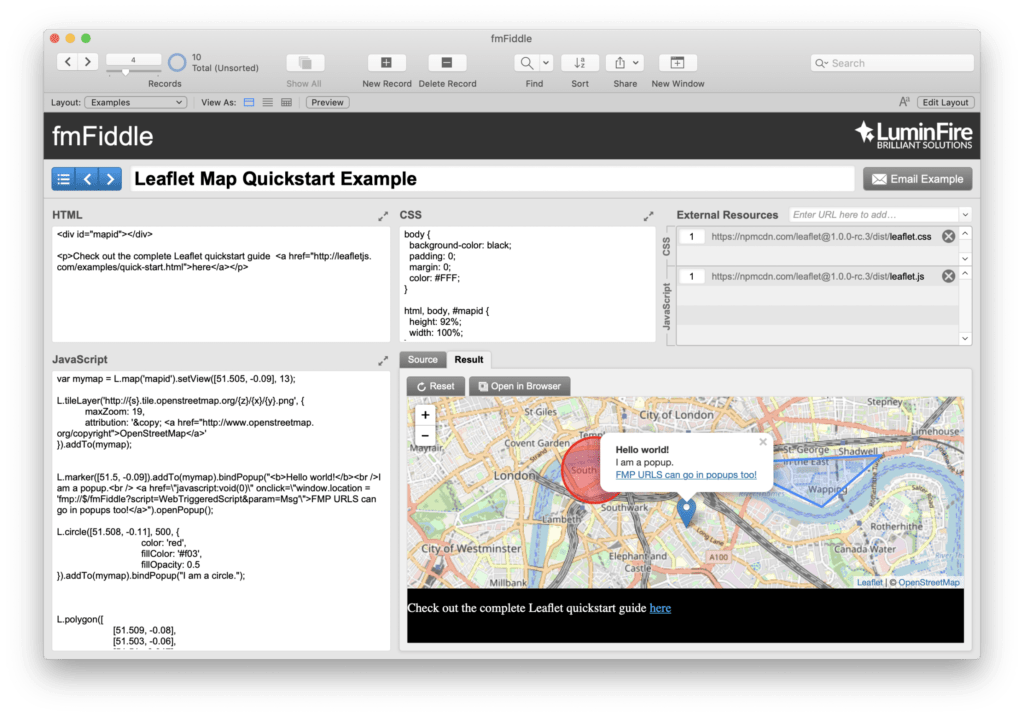The image size is (1024, 717).
Task: Remove the leaflet.css external resource
Action: pyautogui.click(x=948, y=236)
